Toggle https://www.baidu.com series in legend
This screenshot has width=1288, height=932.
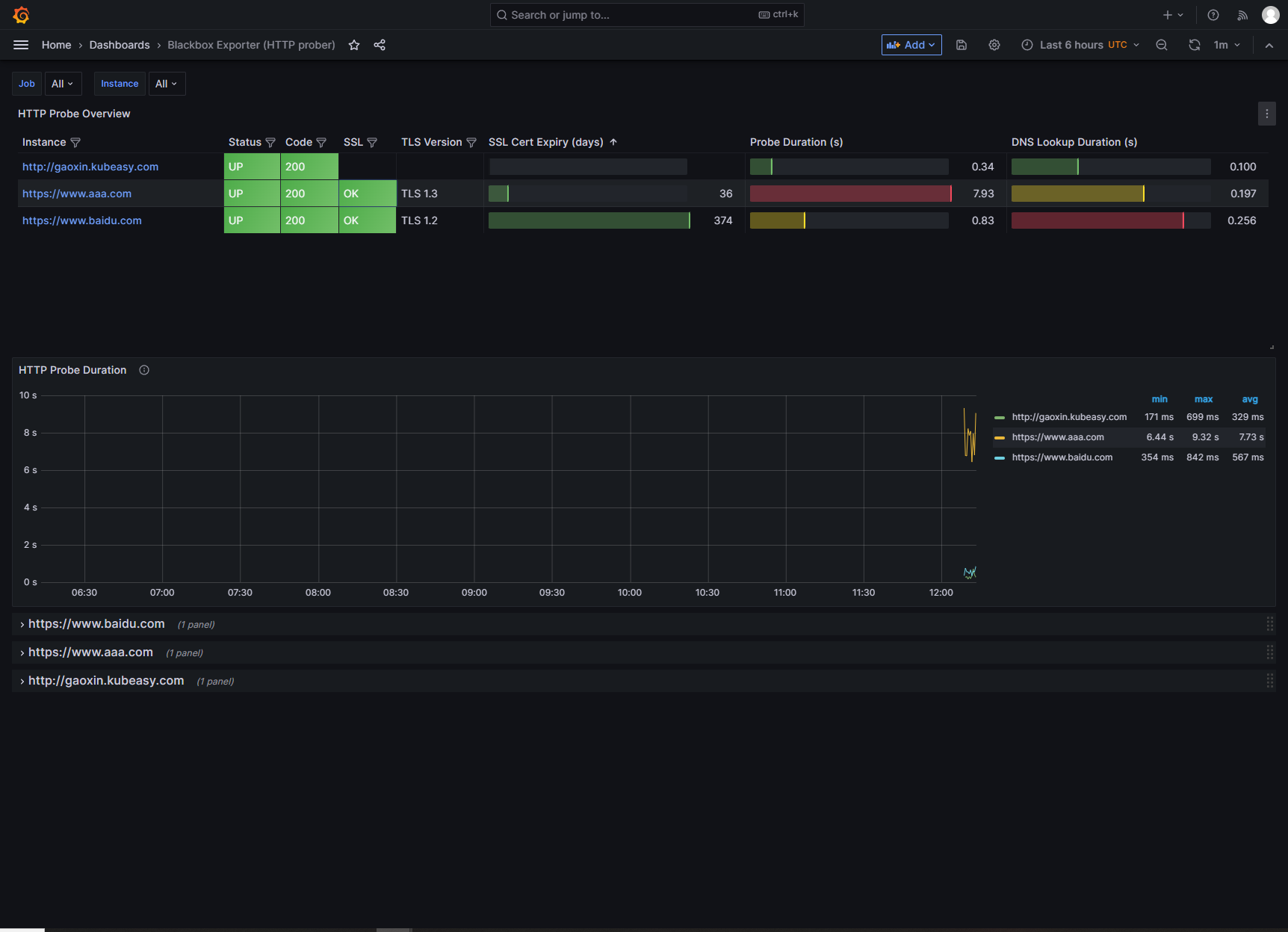click(1062, 457)
